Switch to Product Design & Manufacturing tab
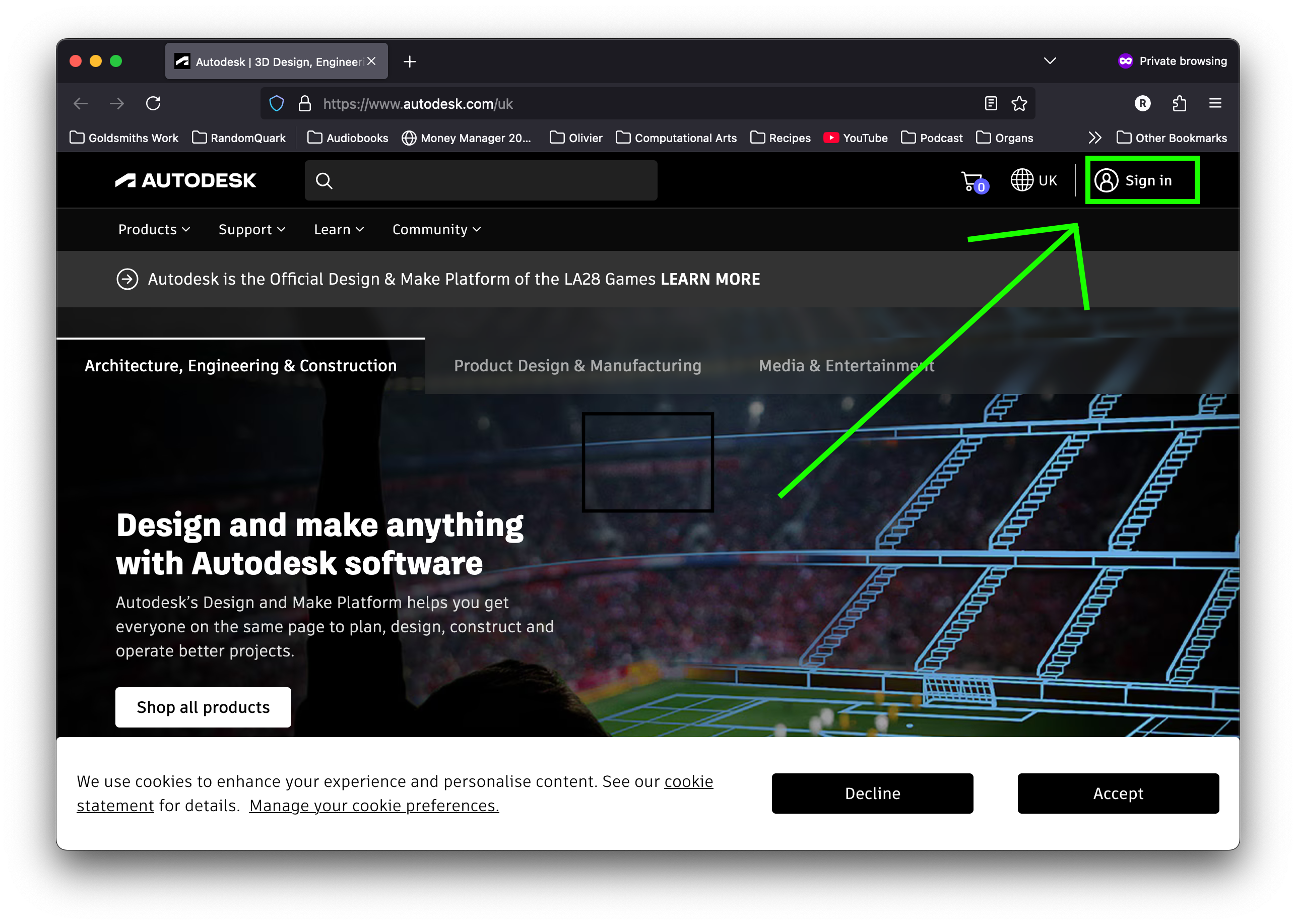Image resolution: width=1296 pixels, height=924 pixels. (x=577, y=365)
